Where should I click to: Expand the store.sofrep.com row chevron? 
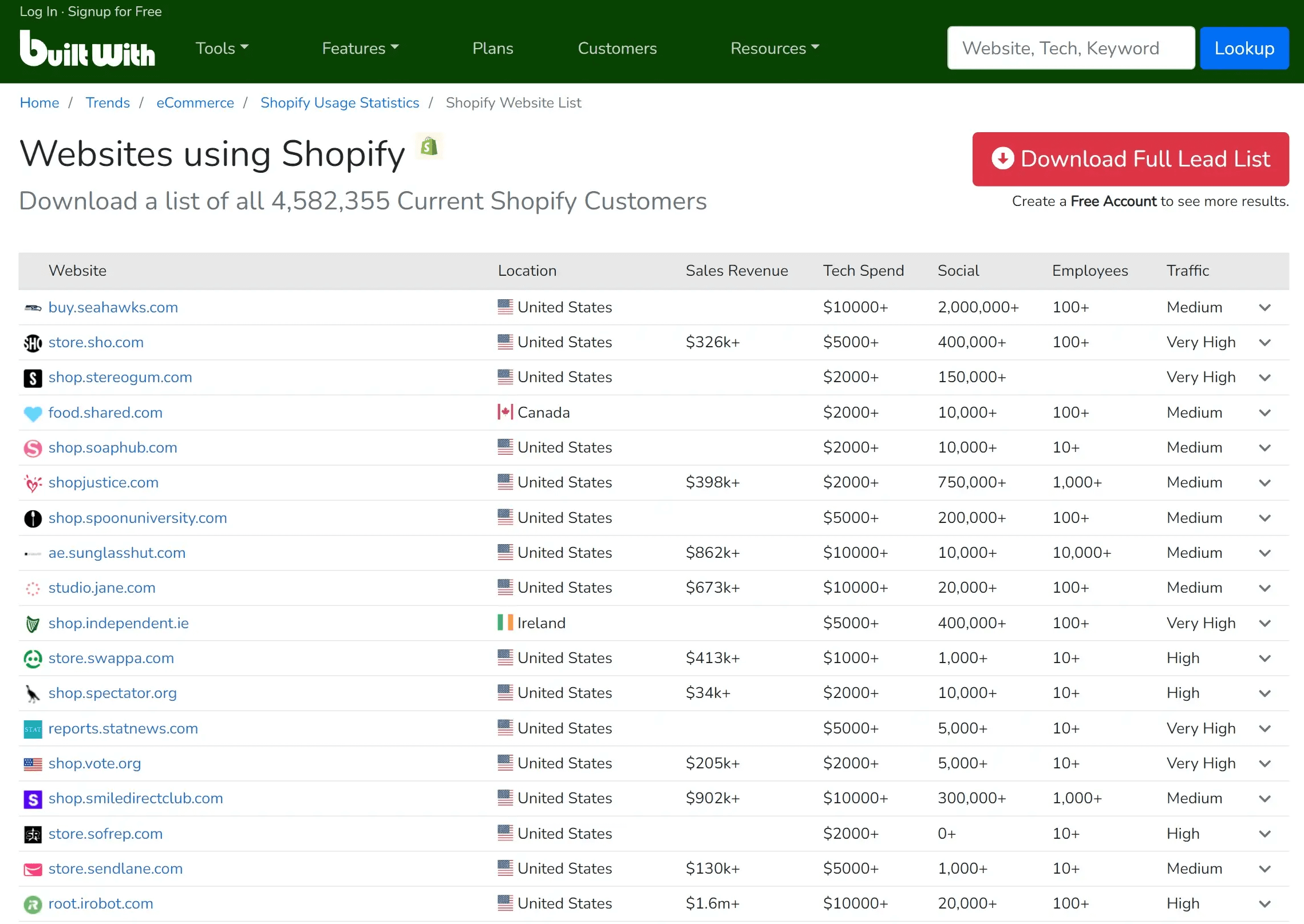tap(1265, 834)
